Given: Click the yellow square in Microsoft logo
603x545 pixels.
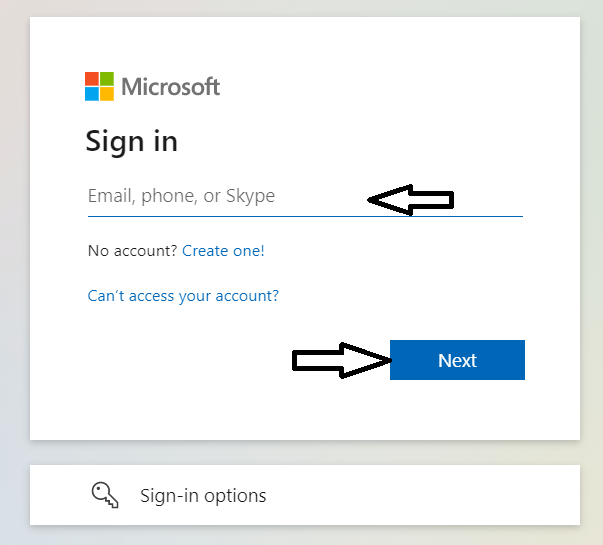Looking at the screenshot, I should (x=107, y=94).
